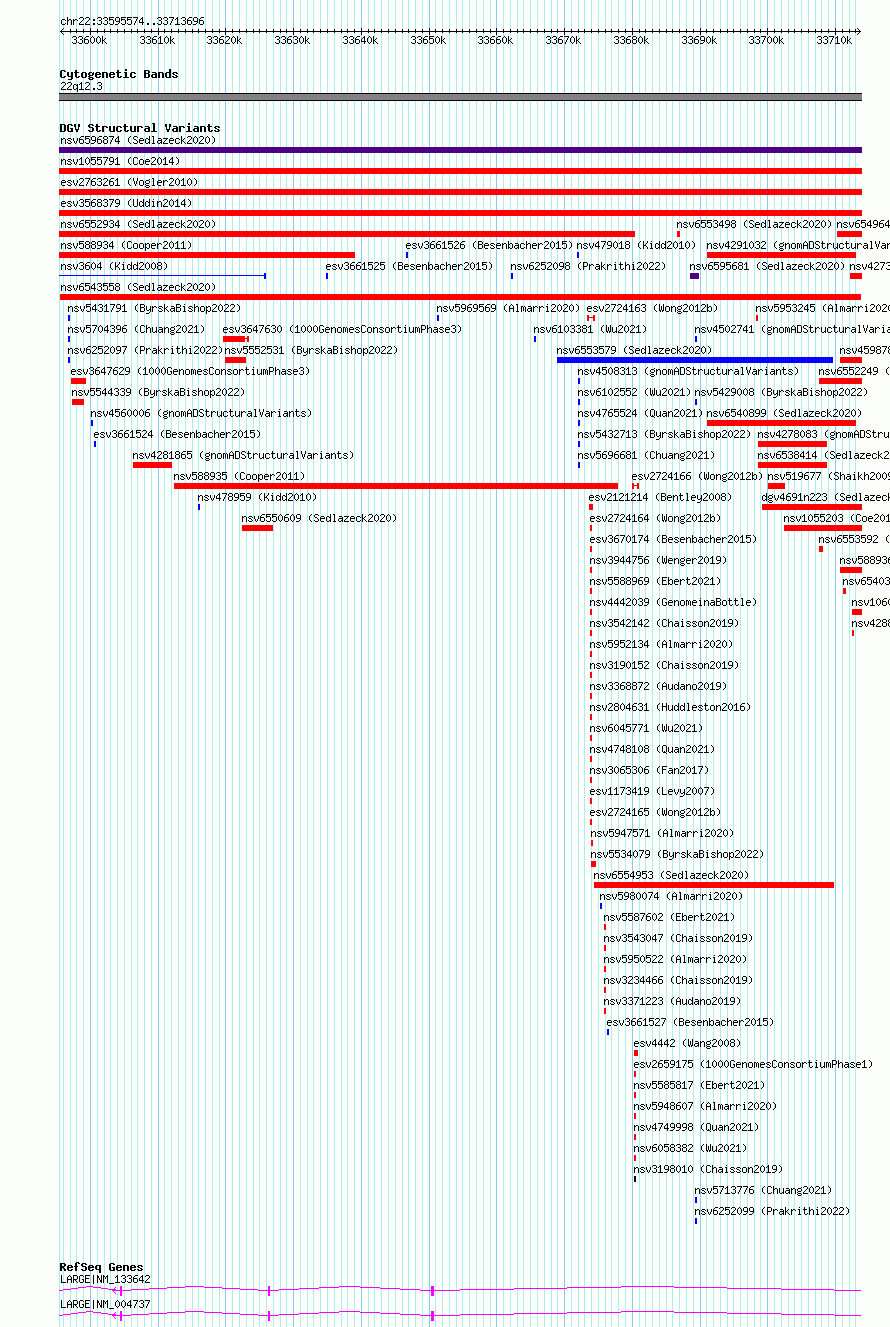The image size is (890, 1327).
Task: Click nsv6595681 (Sedlazeck2020) label
Action: [x=766, y=266]
